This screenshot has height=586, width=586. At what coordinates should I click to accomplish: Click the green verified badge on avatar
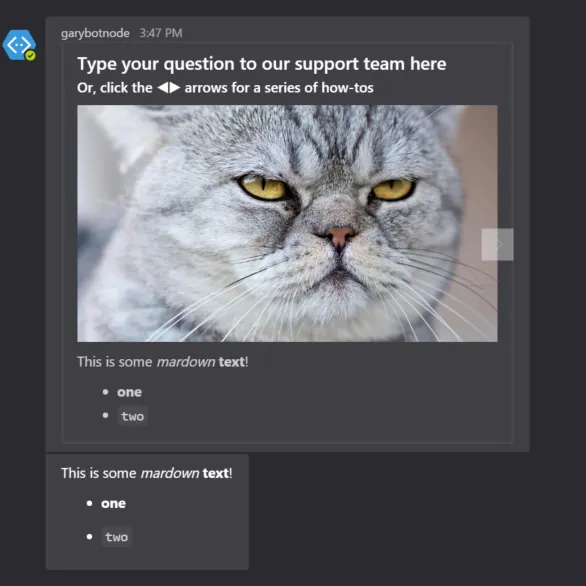(30, 56)
